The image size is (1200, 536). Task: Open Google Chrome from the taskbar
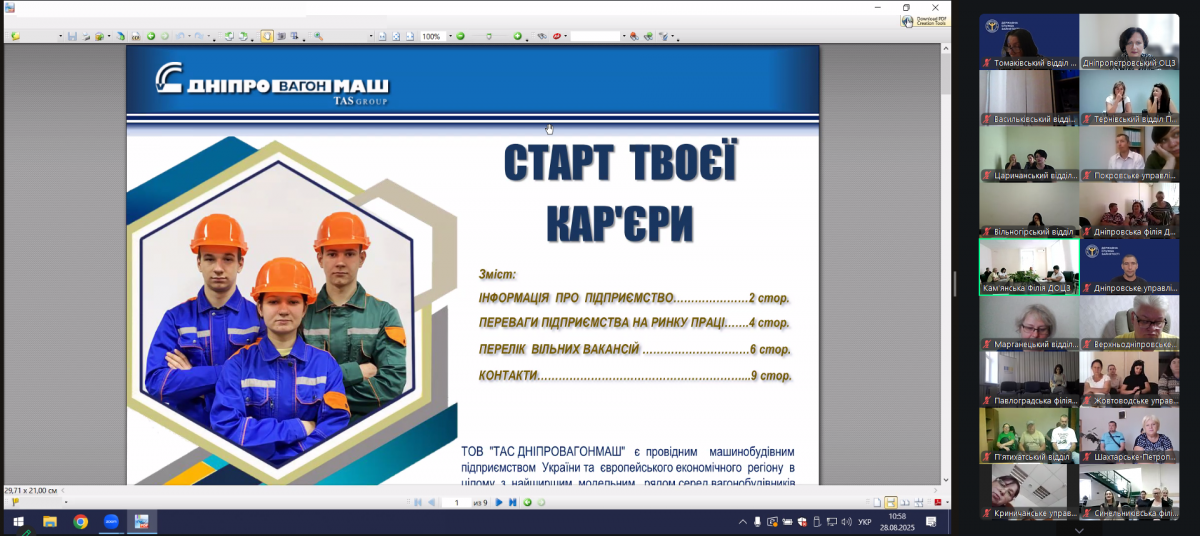(x=80, y=522)
